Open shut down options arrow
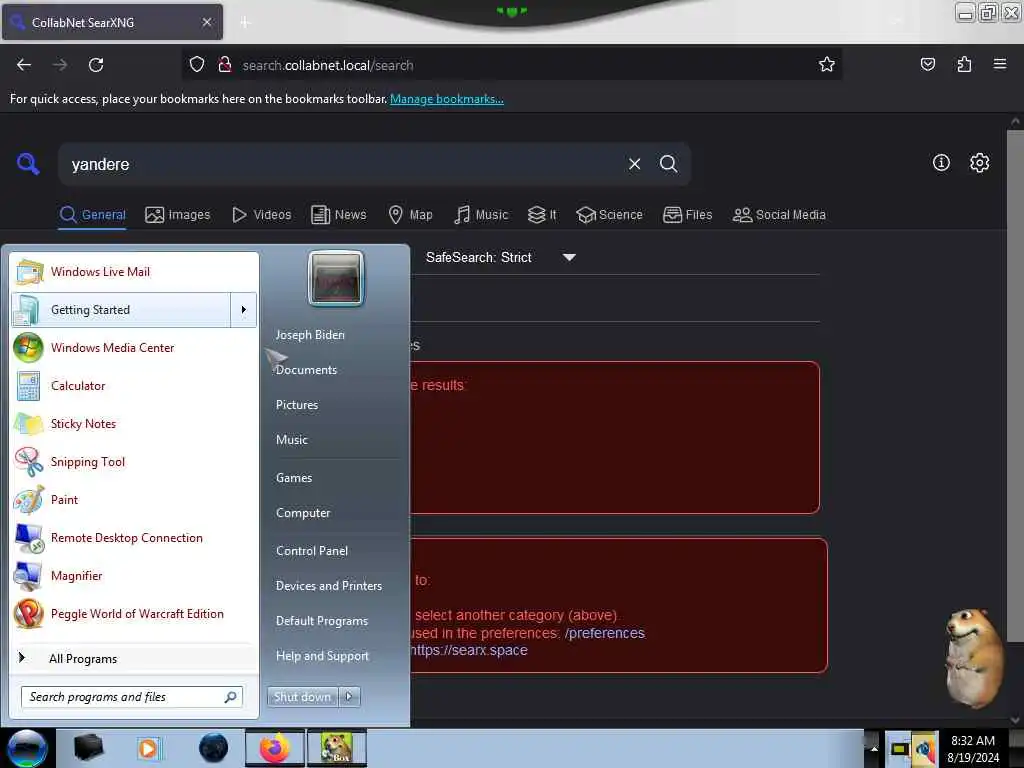The width and height of the screenshot is (1024, 768). 349,697
